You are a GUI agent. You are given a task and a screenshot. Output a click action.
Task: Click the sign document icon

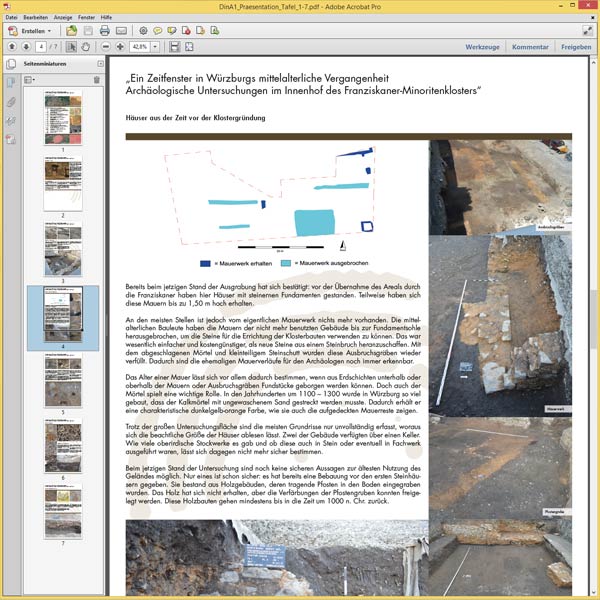click(x=215, y=31)
